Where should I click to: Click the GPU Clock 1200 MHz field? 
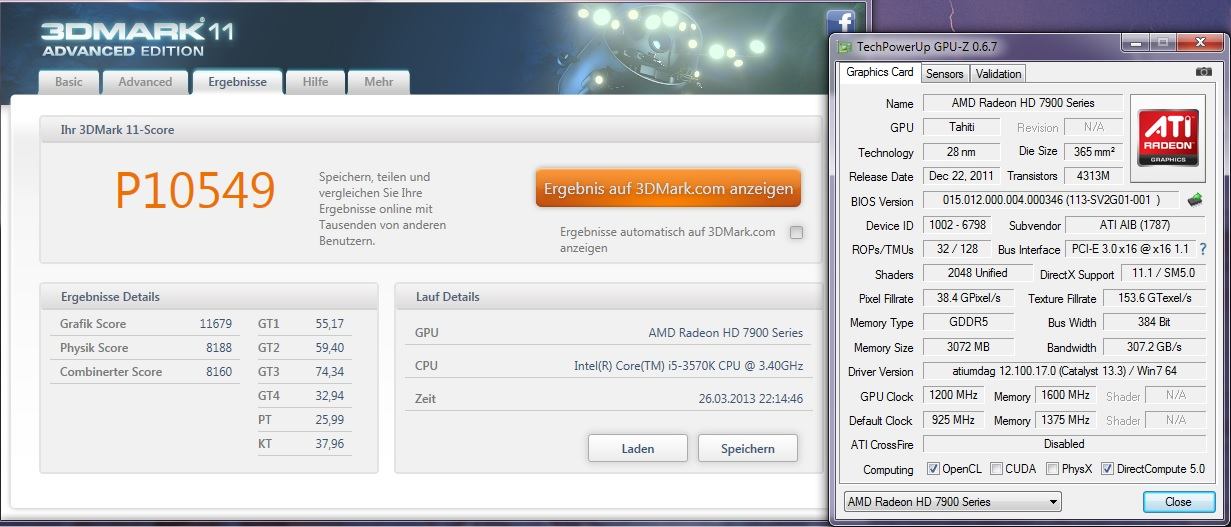pyautogui.click(x=954, y=395)
